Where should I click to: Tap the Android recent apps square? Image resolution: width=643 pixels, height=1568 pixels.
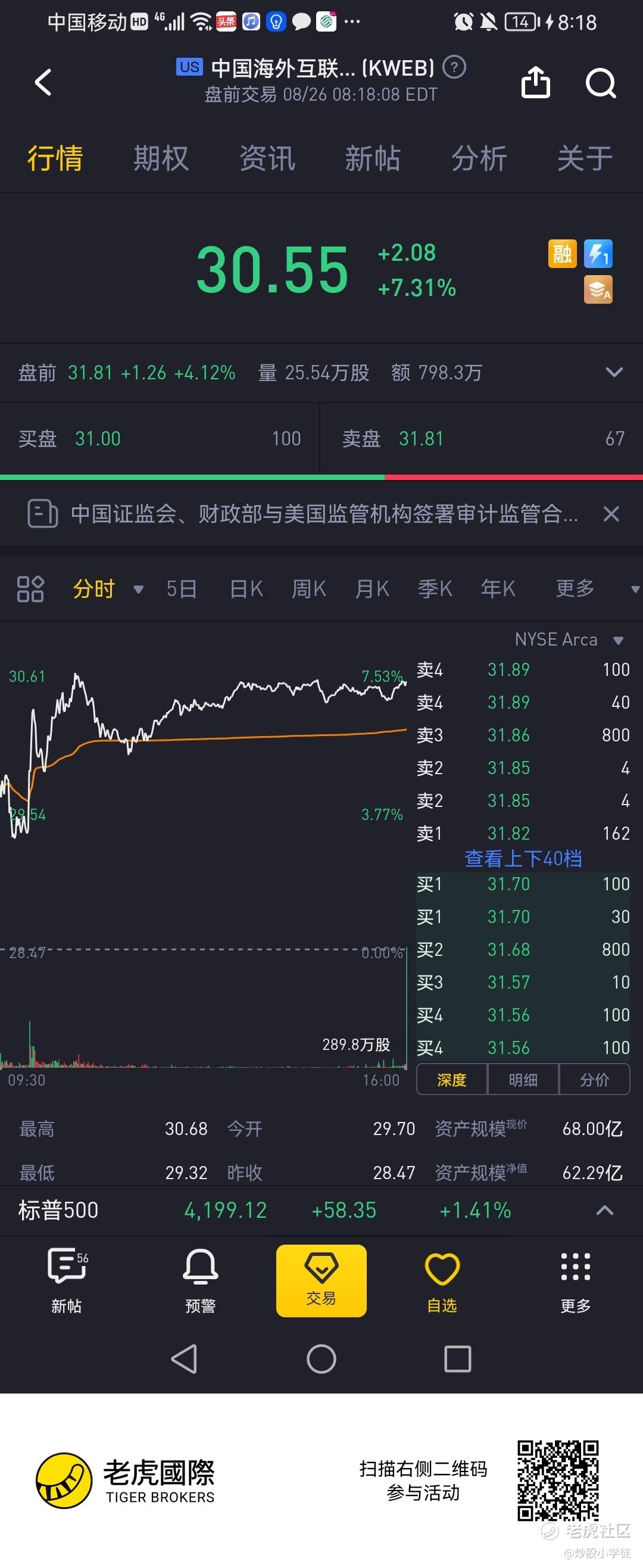457,1358
